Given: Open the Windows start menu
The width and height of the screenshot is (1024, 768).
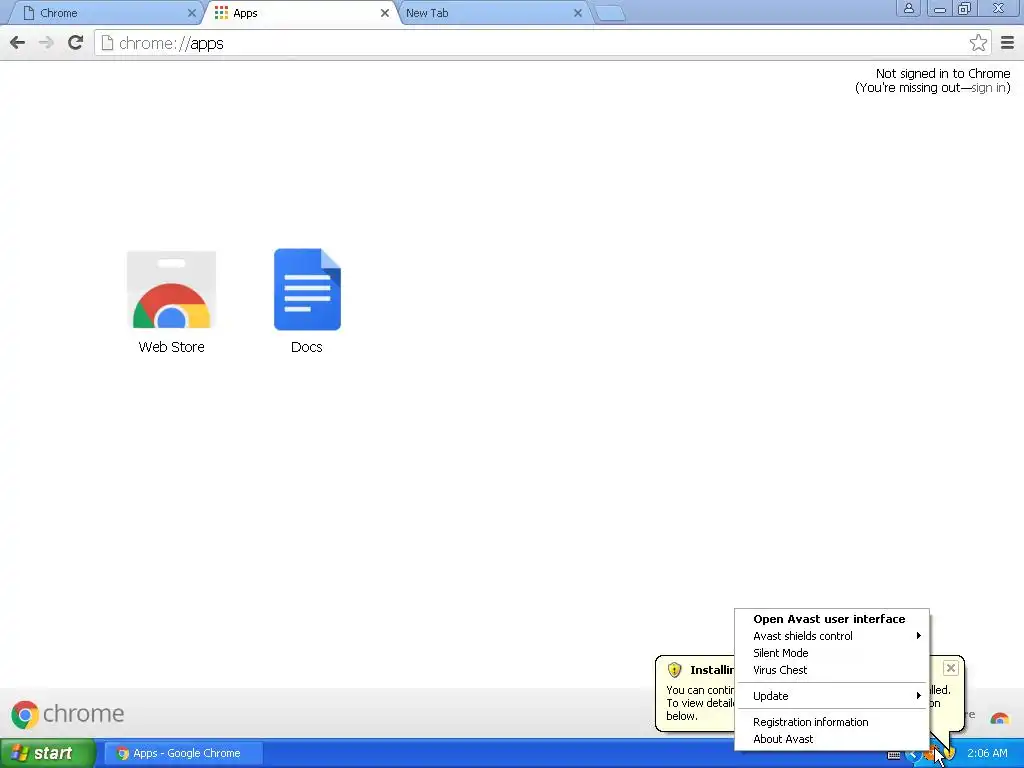Looking at the screenshot, I should 47,753.
